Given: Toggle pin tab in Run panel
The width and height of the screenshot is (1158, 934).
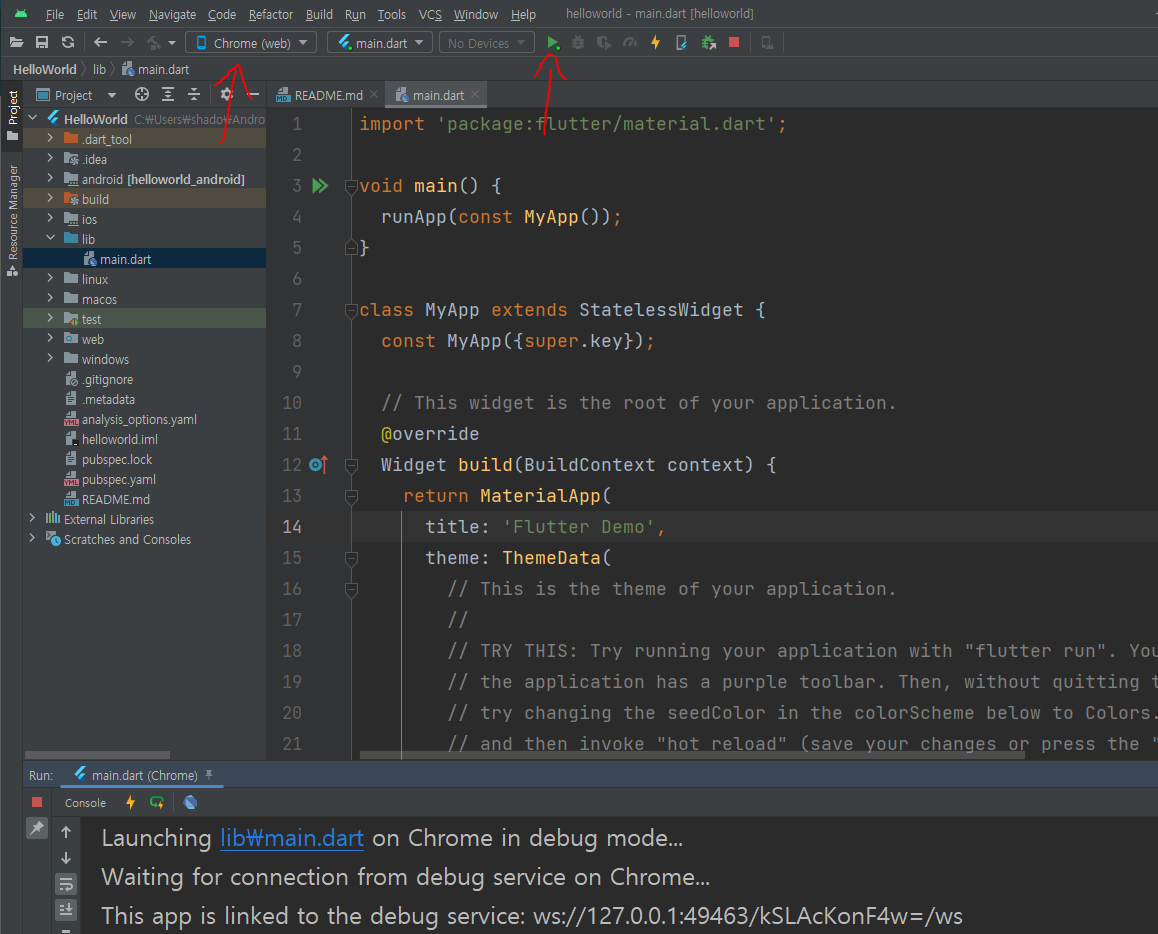Looking at the screenshot, I should [x=36, y=828].
